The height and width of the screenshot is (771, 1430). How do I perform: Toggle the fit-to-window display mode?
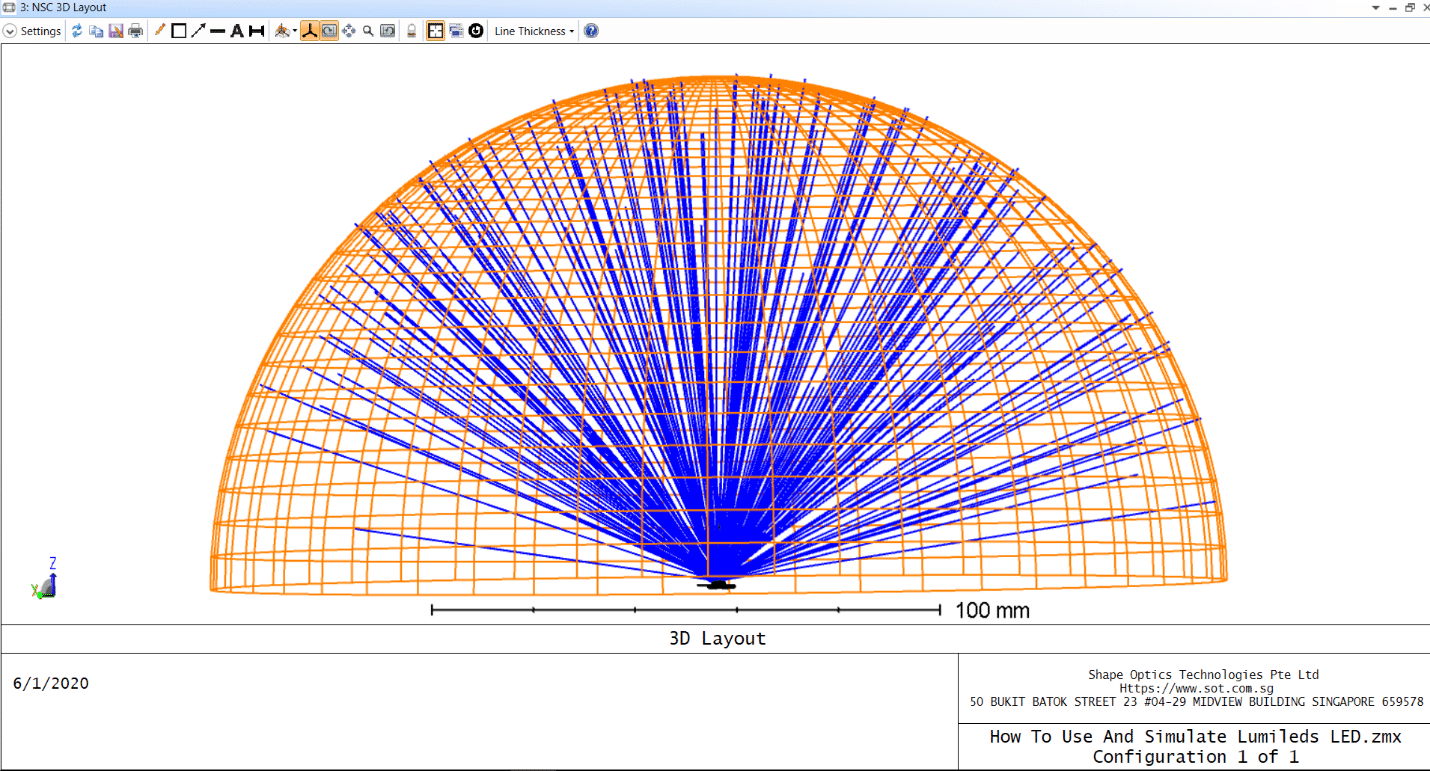point(435,31)
